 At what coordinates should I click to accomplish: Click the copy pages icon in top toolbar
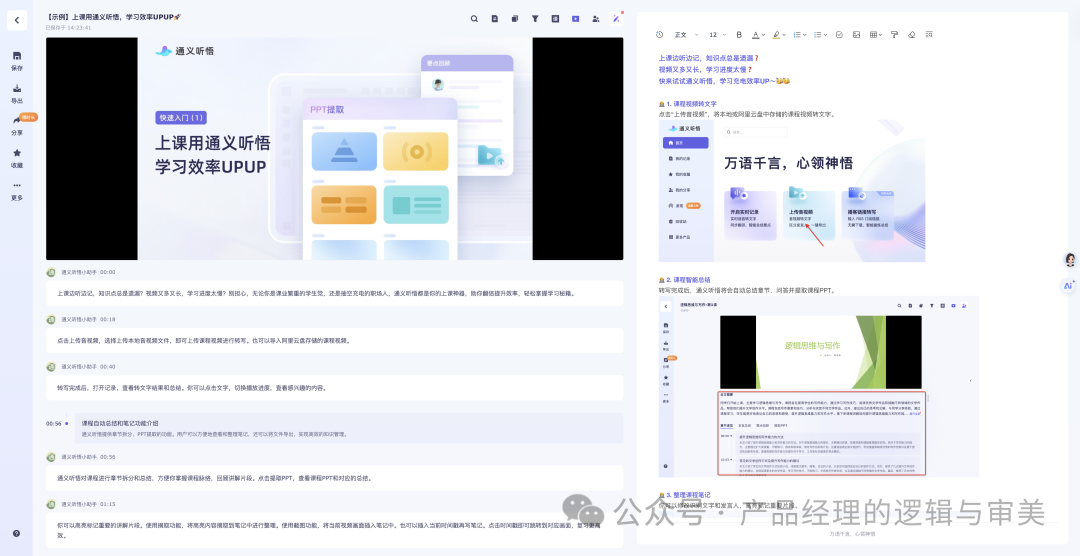coord(515,19)
